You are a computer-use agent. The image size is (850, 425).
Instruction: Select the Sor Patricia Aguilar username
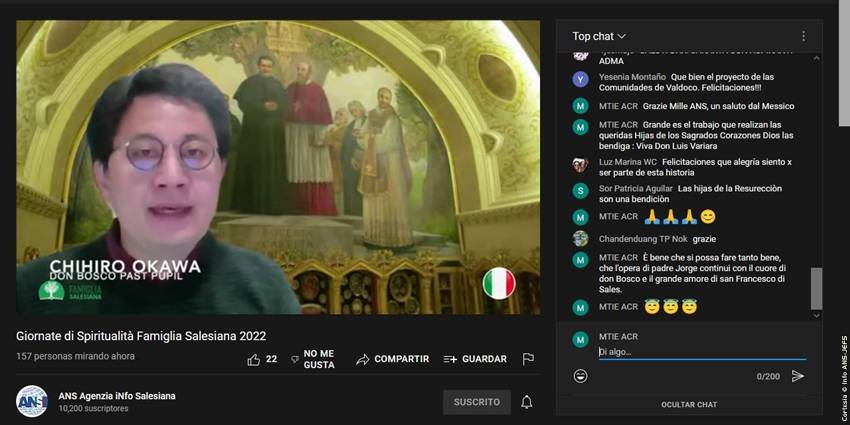point(635,189)
